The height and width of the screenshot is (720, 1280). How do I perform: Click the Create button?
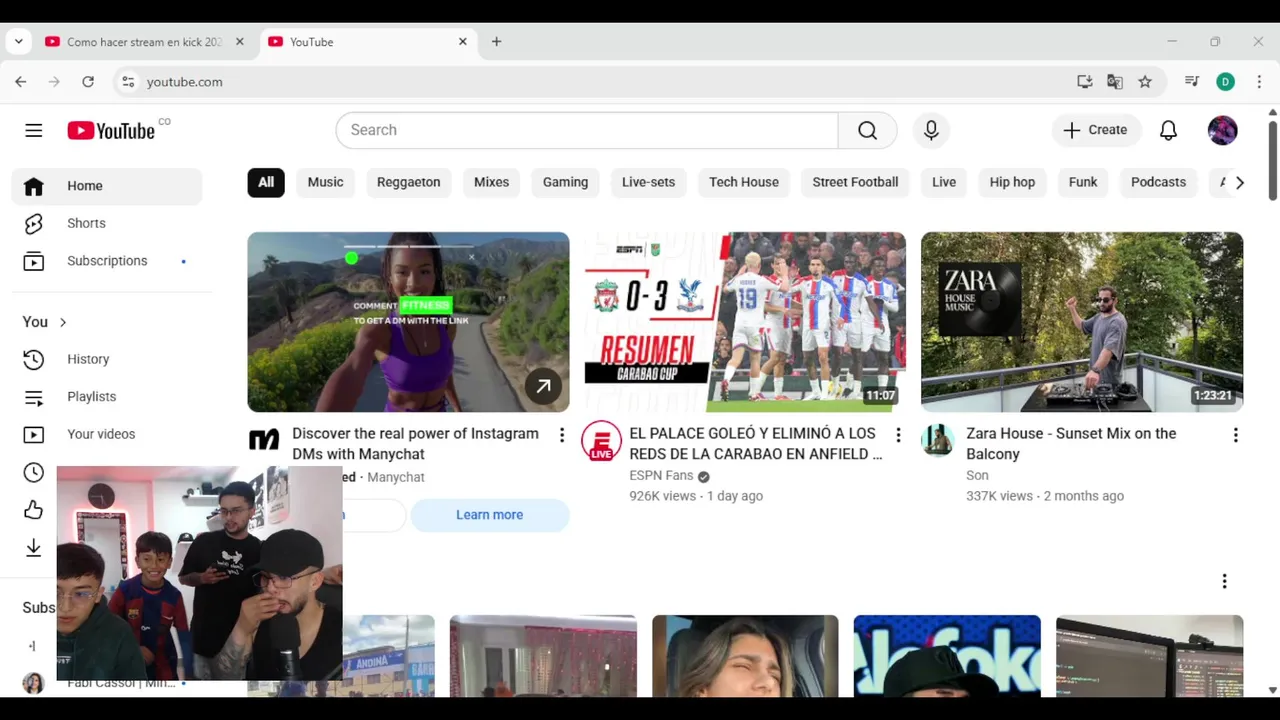(1096, 130)
